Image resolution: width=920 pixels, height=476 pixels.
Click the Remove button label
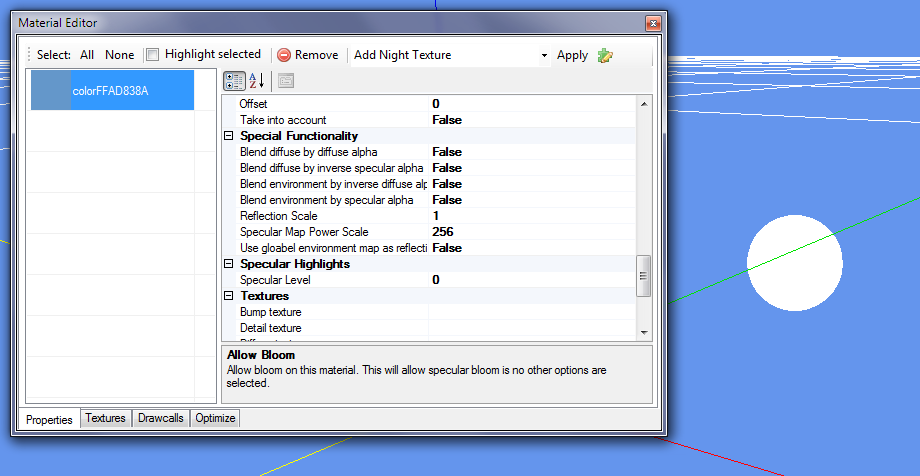[316, 55]
